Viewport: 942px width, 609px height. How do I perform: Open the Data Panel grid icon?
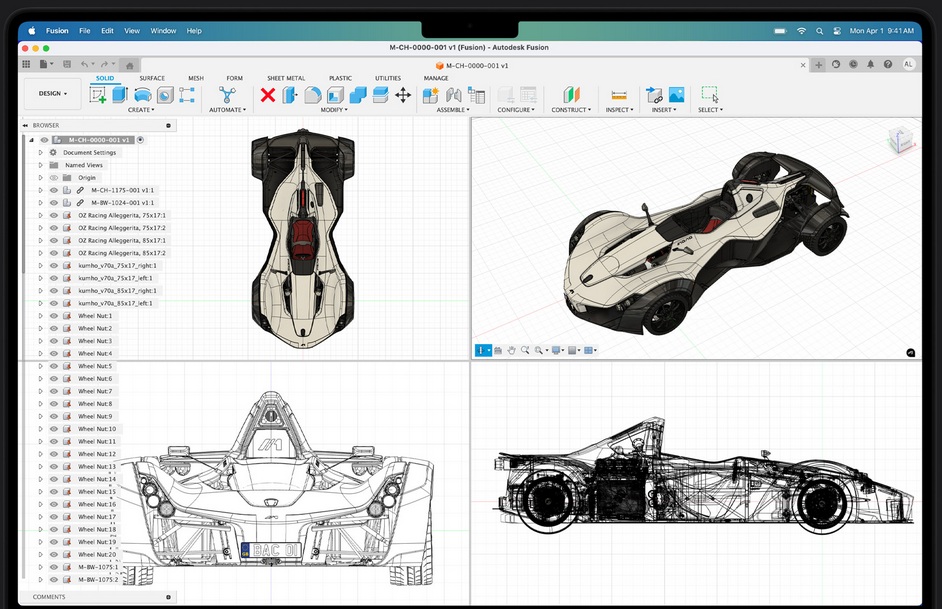coord(26,64)
